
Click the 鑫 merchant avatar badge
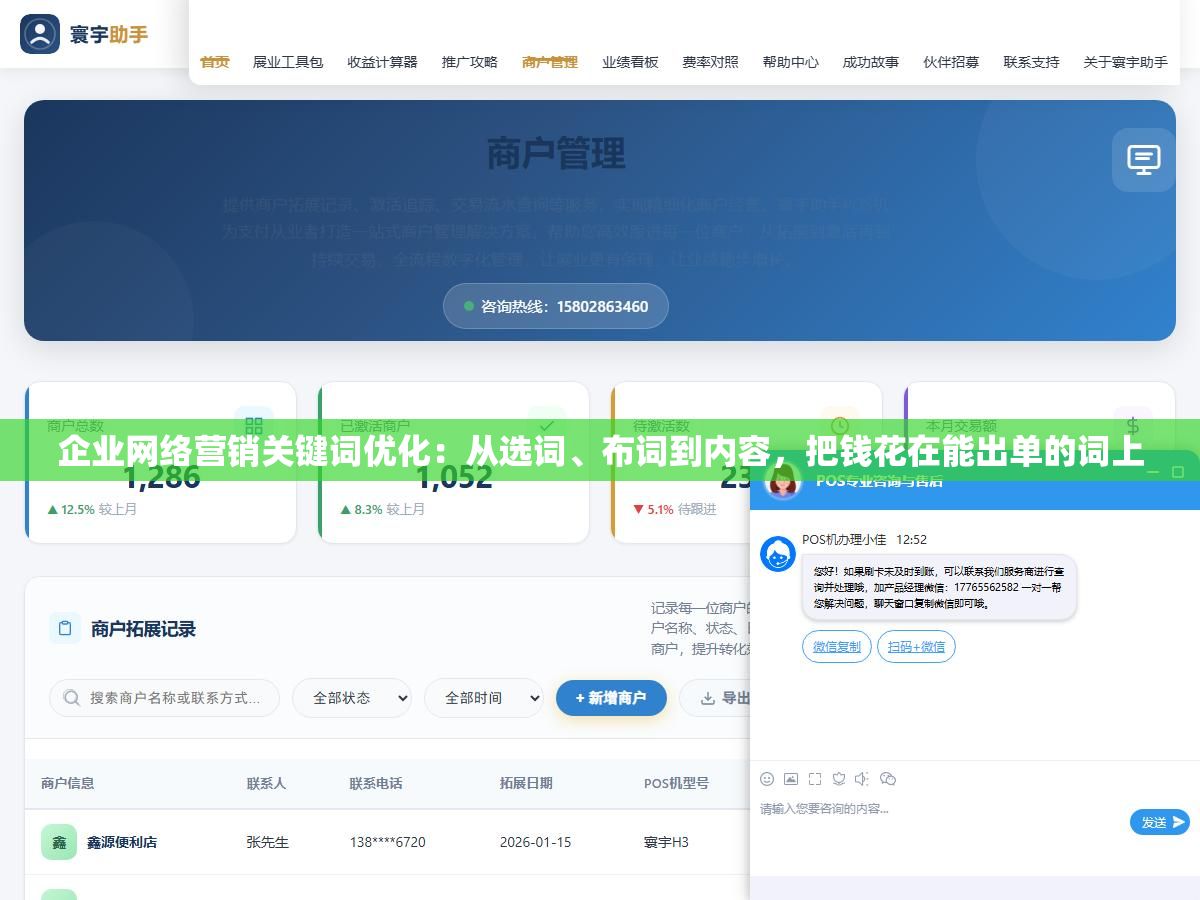click(59, 842)
